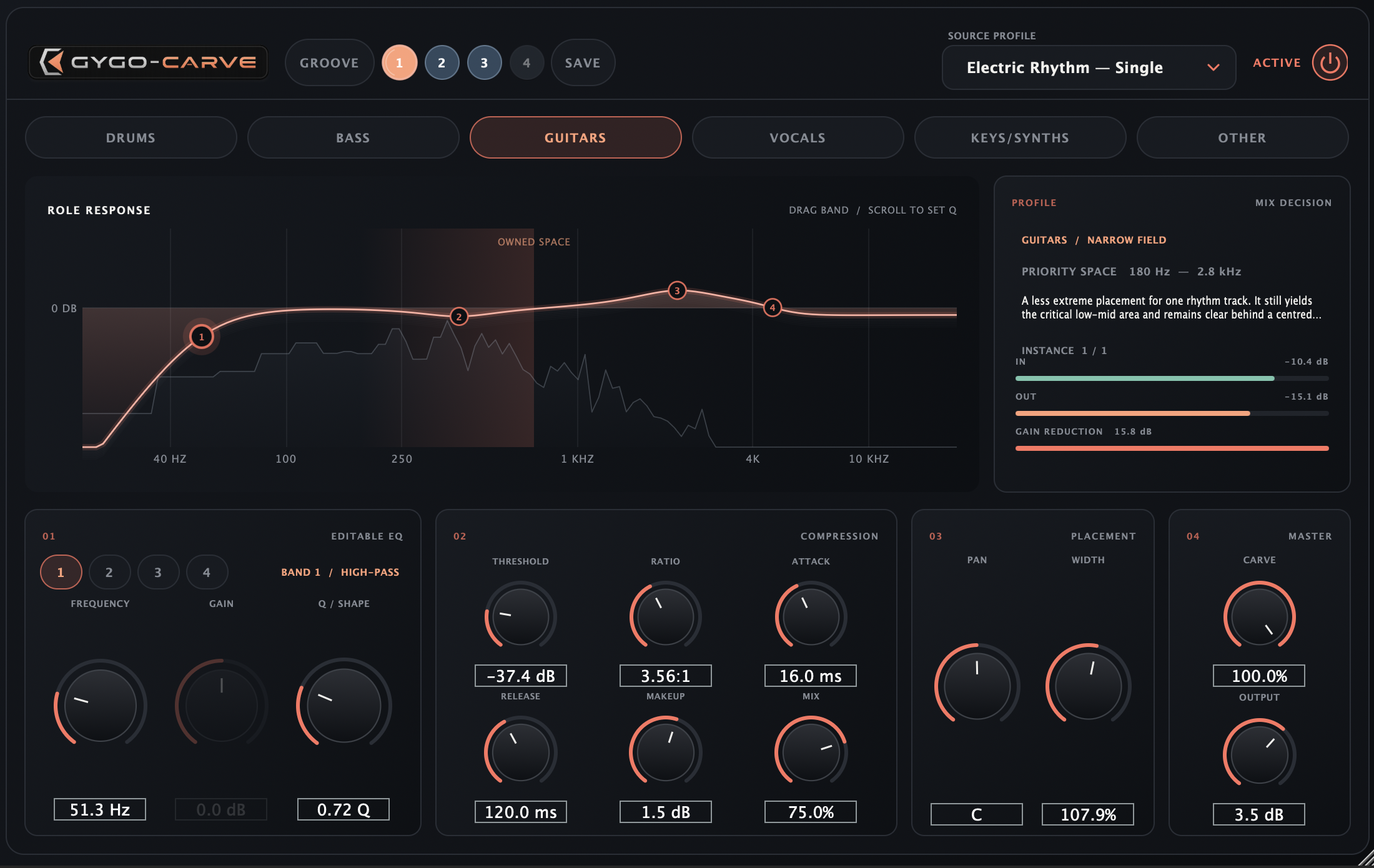
Task: Click the master OUTPUT knob
Action: coord(1259,754)
